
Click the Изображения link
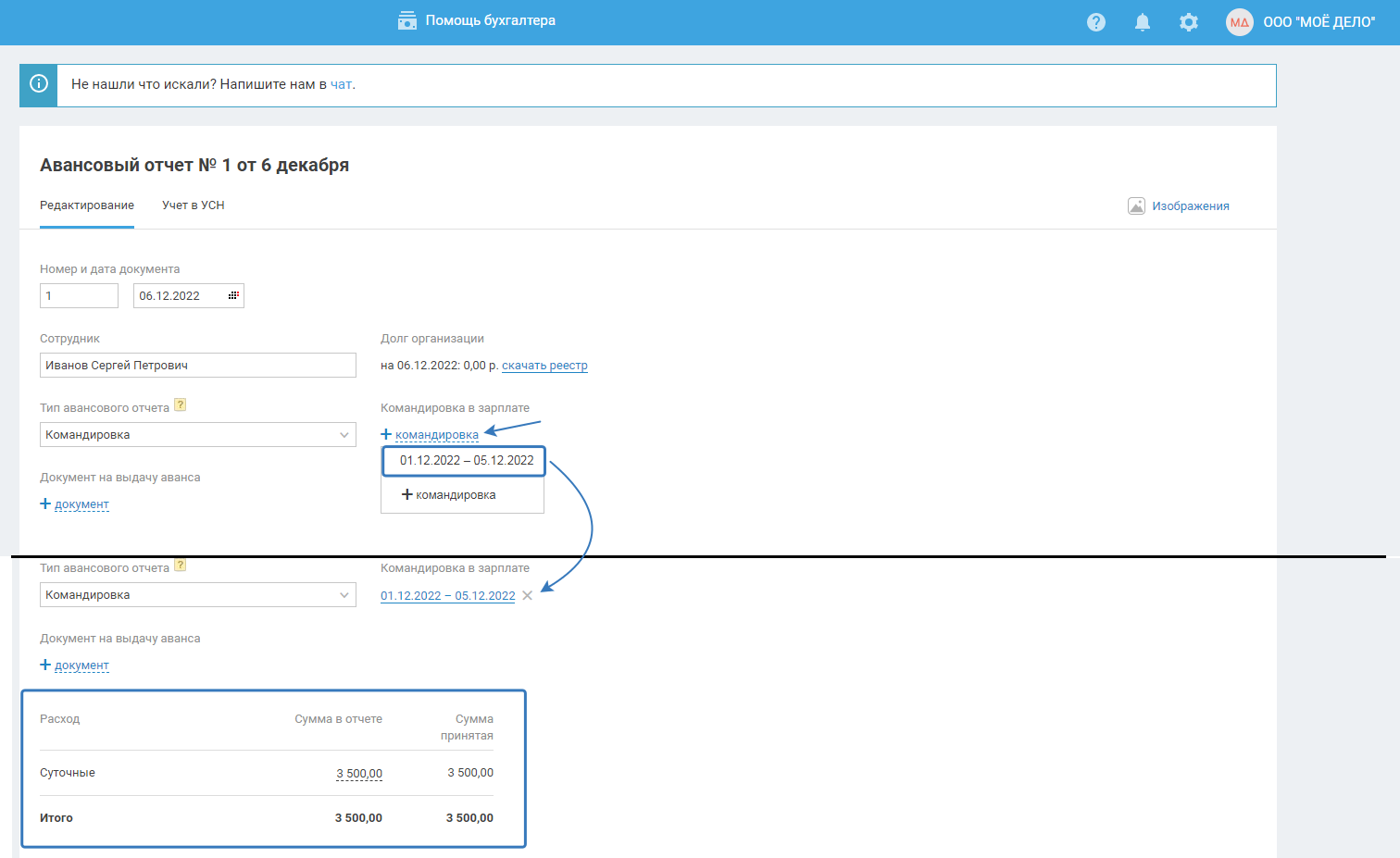click(1190, 206)
